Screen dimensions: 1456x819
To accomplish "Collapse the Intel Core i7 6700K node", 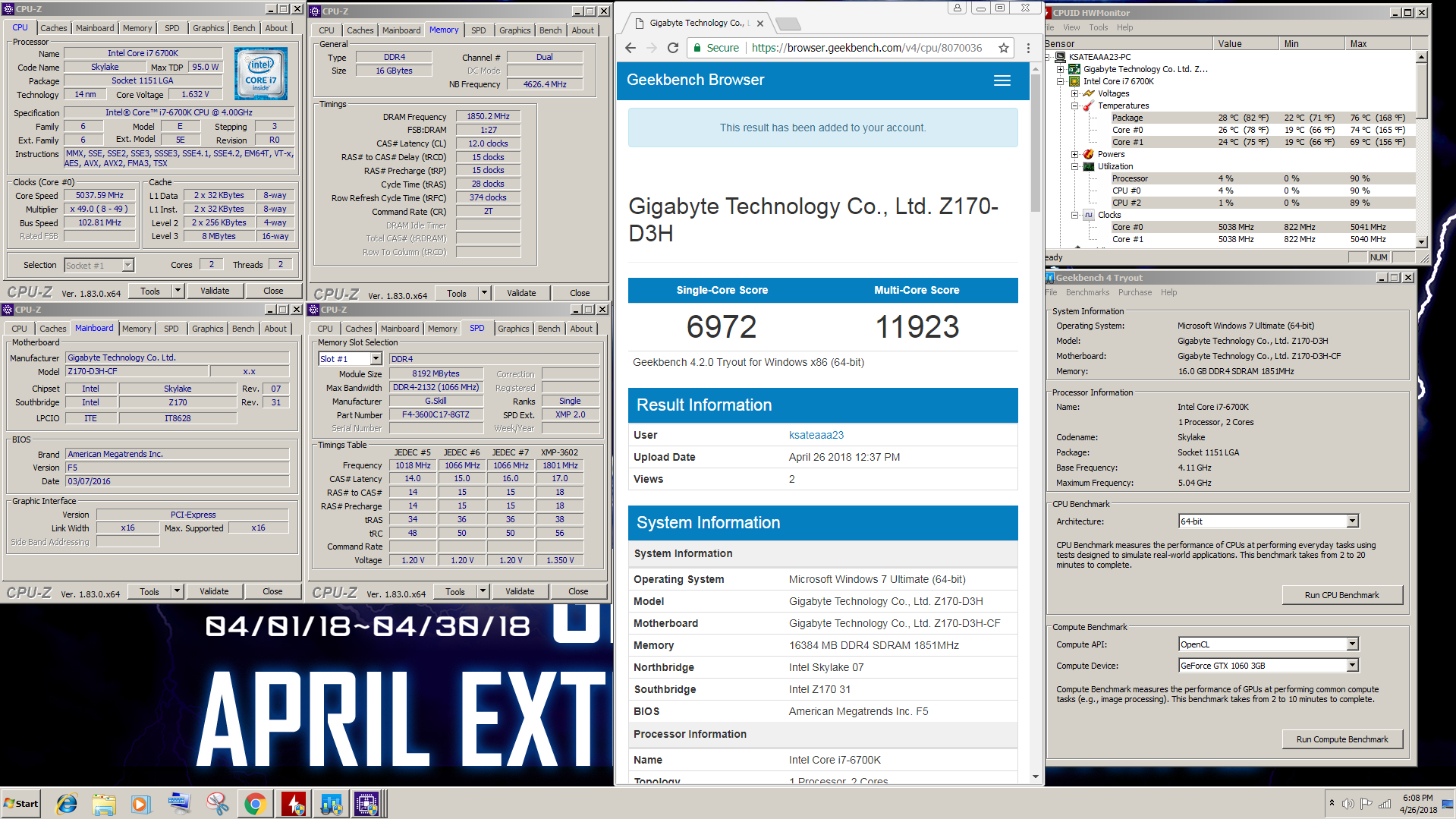I will point(1061,81).
